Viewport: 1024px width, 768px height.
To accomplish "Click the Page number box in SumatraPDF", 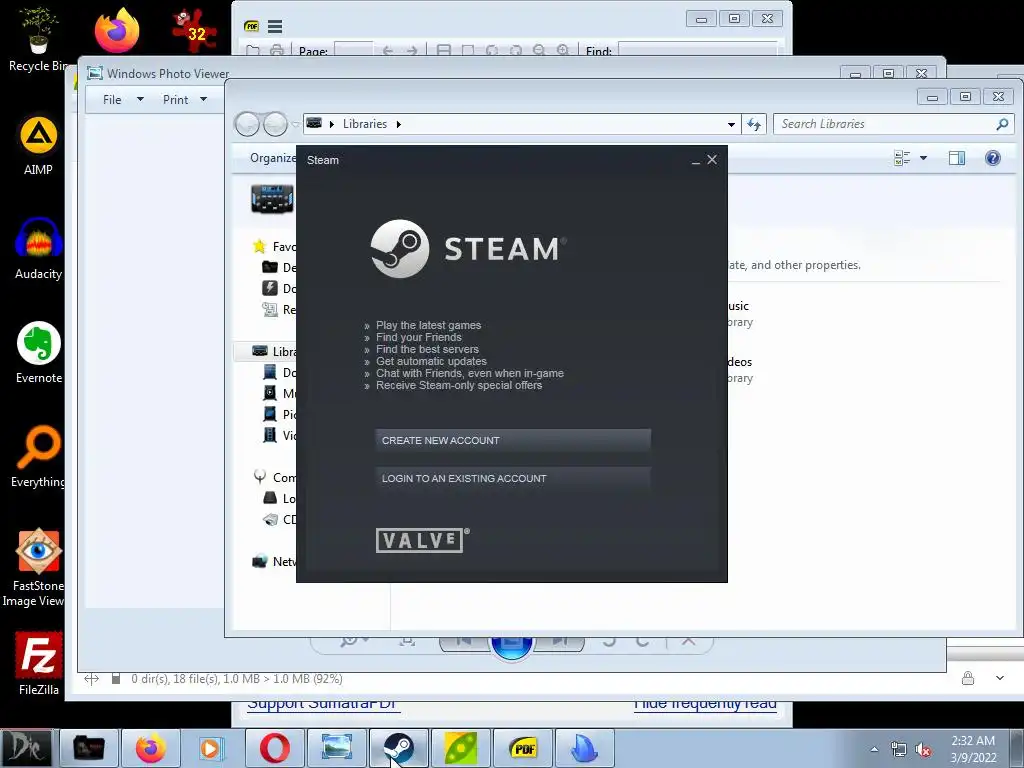I will click(x=353, y=50).
